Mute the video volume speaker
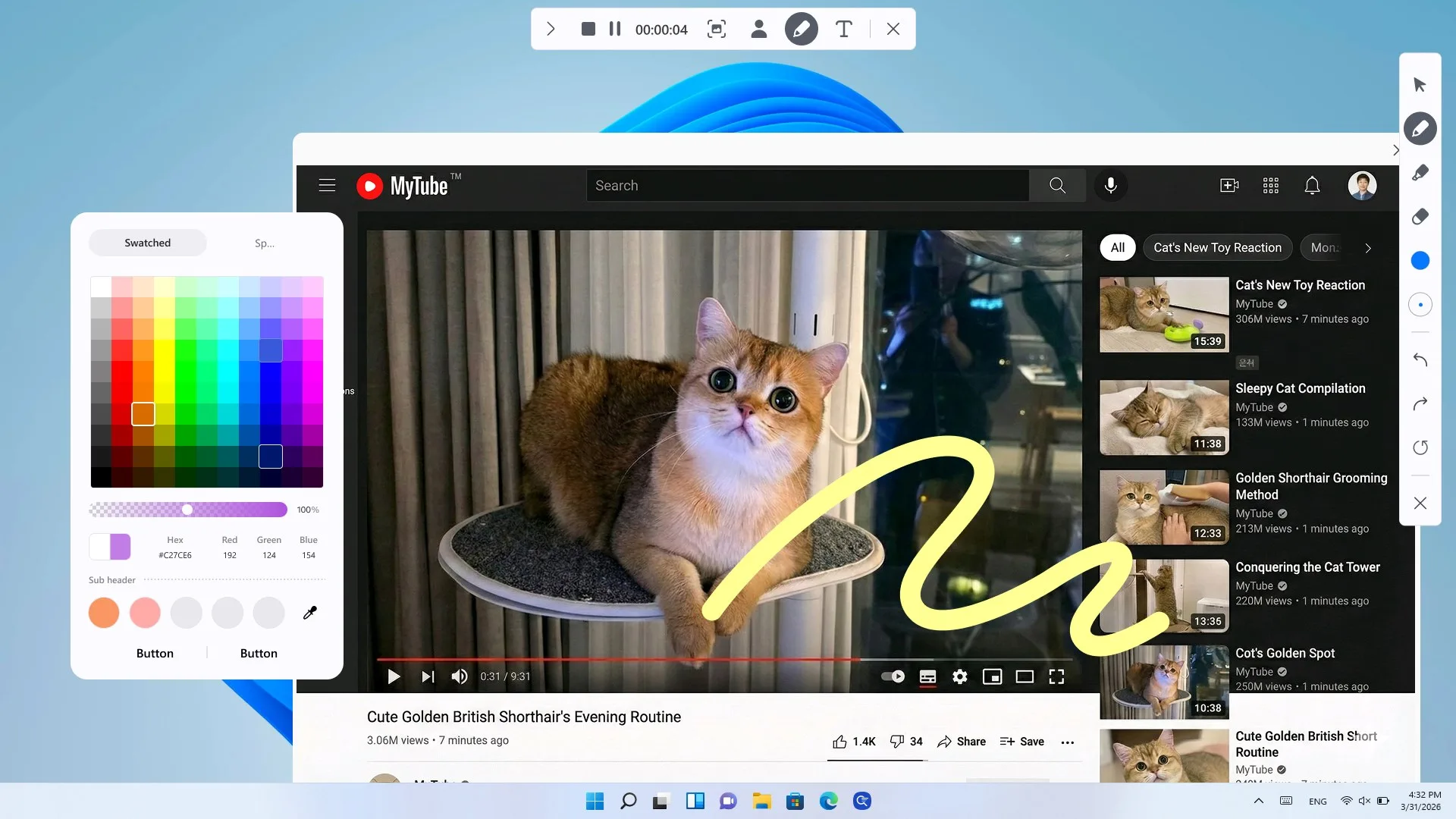The image size is (1456, 819). [x=460, y=676]
